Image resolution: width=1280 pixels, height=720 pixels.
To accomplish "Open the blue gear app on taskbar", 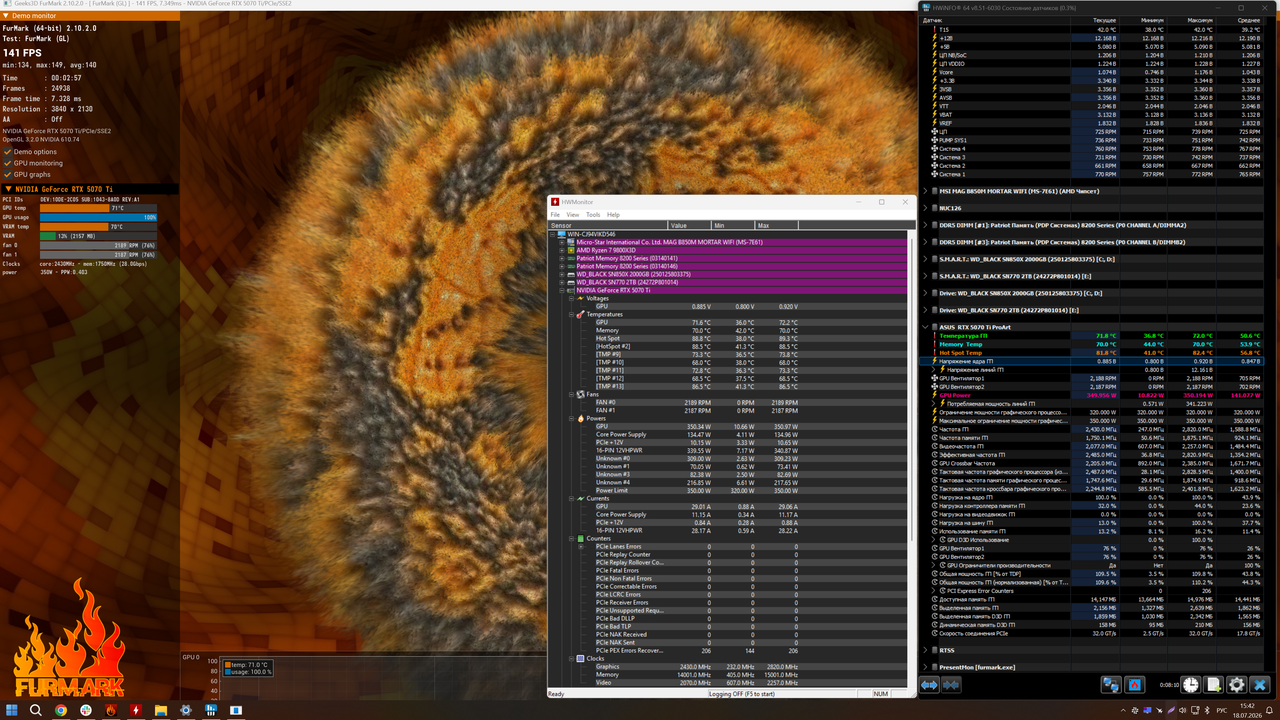I will [x=185, y=710].
